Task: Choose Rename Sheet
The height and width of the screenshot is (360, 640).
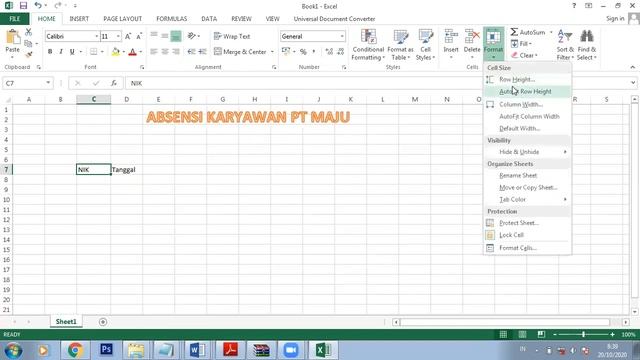Action: coord(527,176)
